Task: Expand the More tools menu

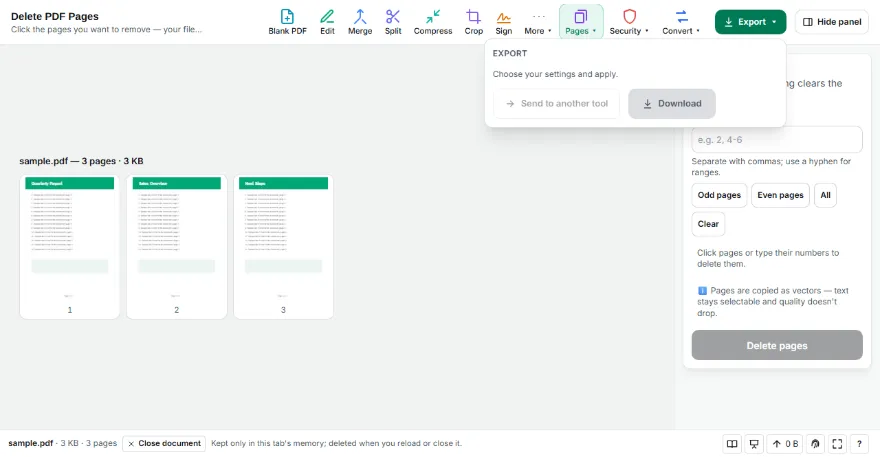Action: point(538,22)
